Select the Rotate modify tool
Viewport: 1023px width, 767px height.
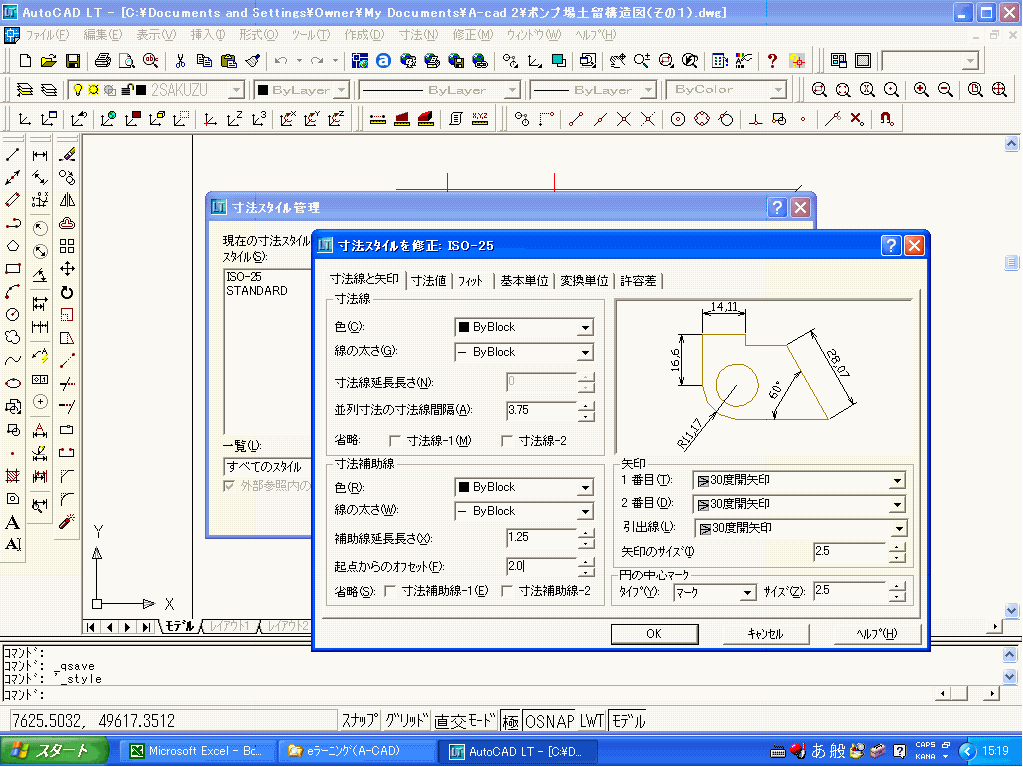67,292
